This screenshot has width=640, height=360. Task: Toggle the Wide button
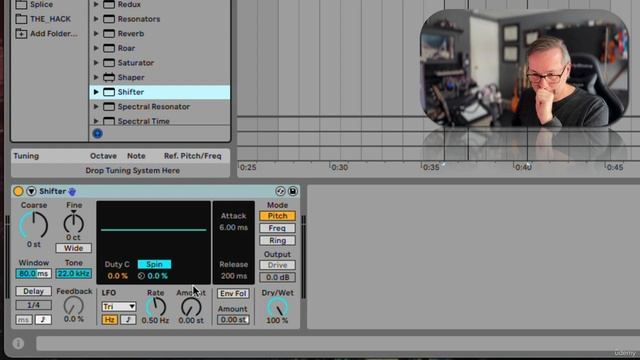(x=73, y=248)
